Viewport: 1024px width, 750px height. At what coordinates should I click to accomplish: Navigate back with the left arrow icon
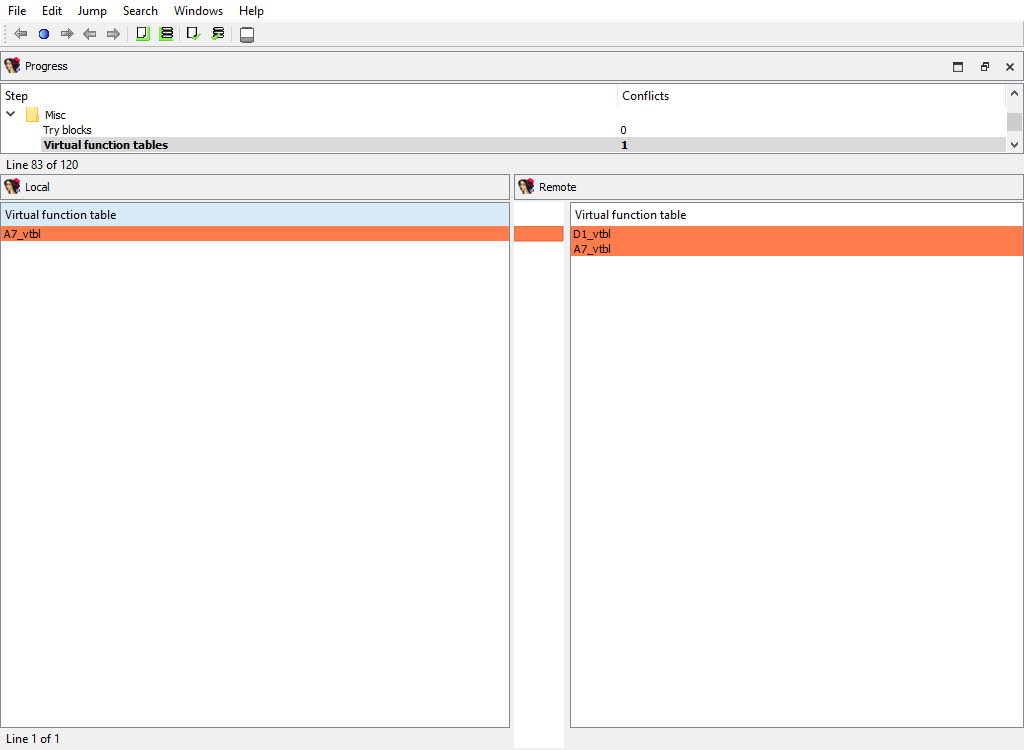[19, 33]
